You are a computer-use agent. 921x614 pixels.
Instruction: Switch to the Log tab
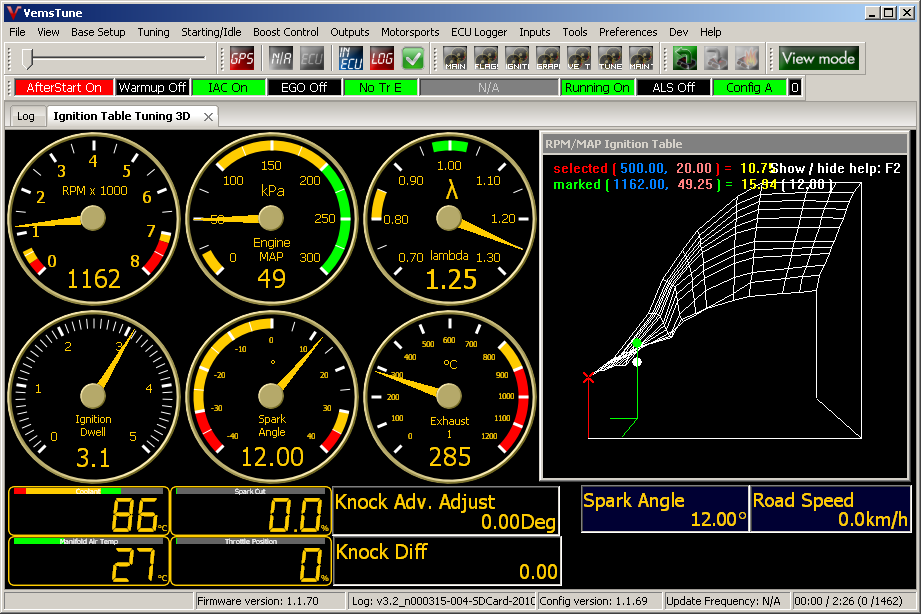pyautogui.click(x=25, y=116)
